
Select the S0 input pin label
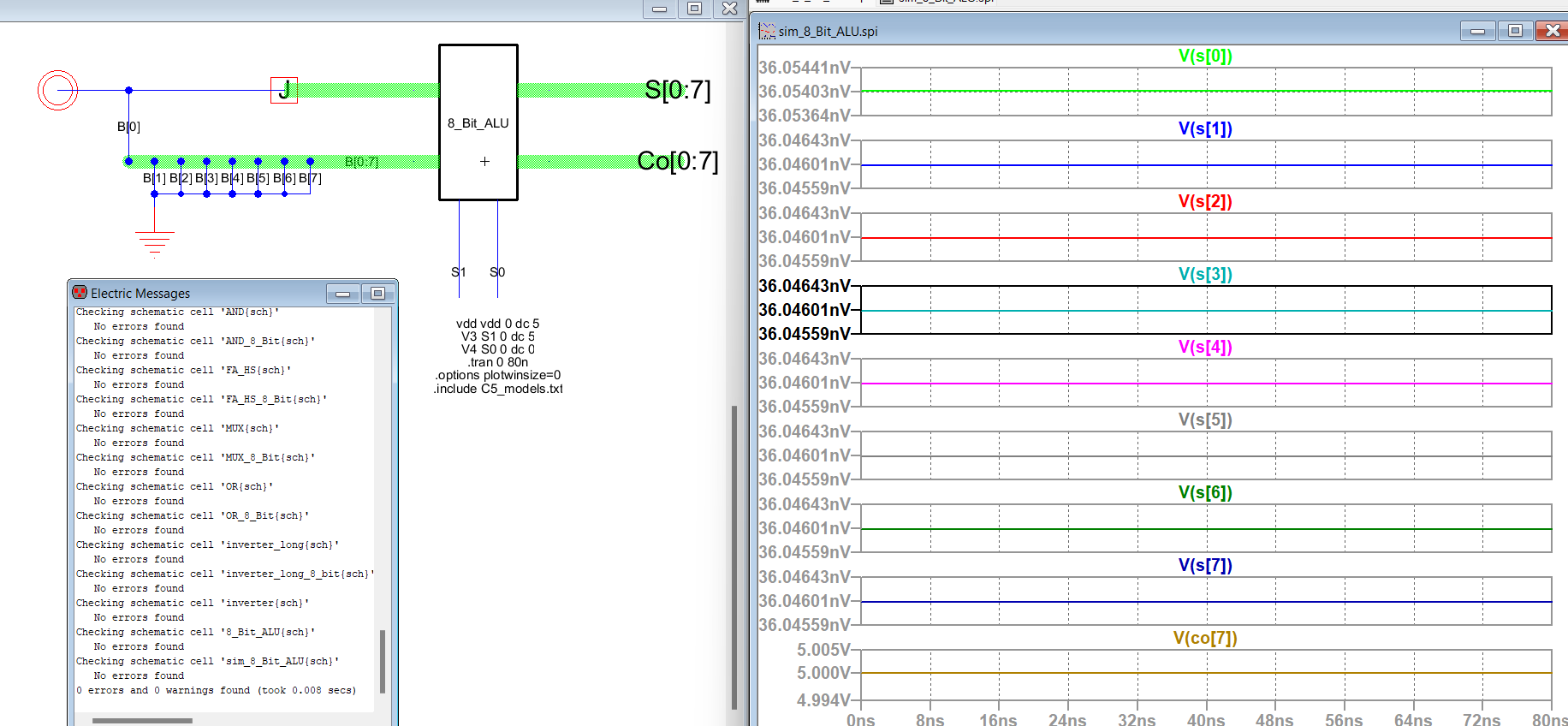tap(497, 272)
